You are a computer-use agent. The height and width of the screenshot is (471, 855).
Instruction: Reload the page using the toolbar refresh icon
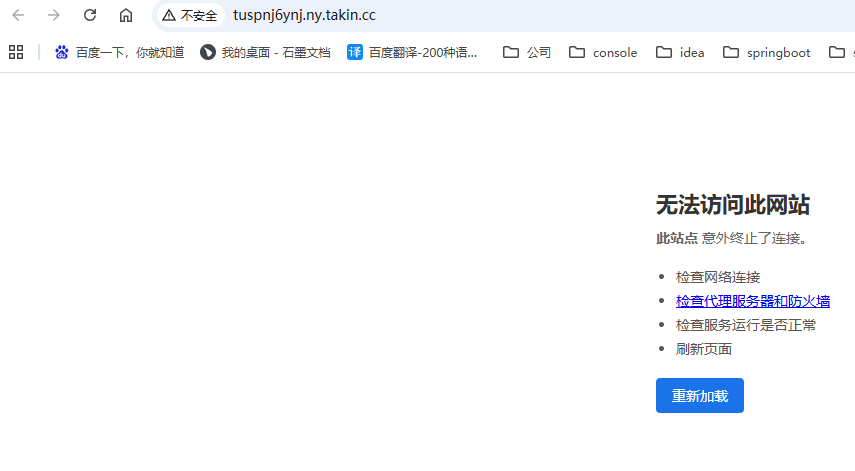pos(90,15)
